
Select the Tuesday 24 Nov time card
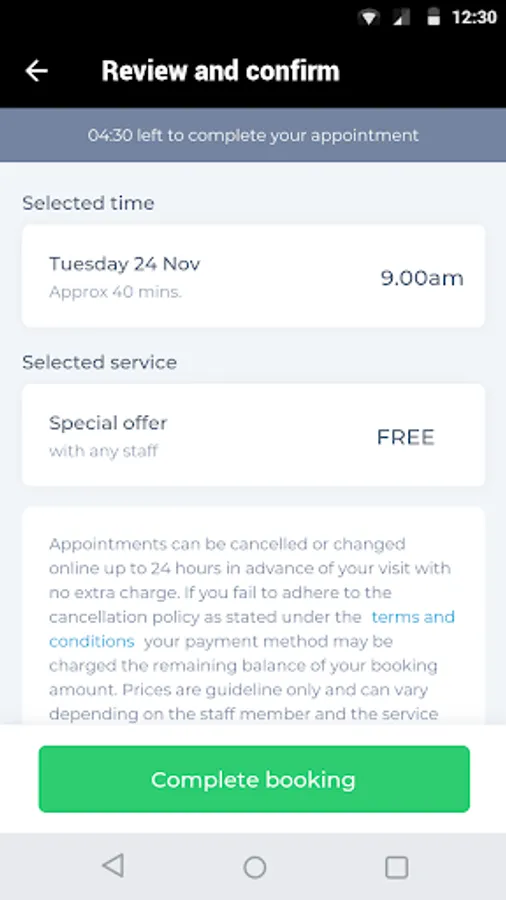click(254, 276)
